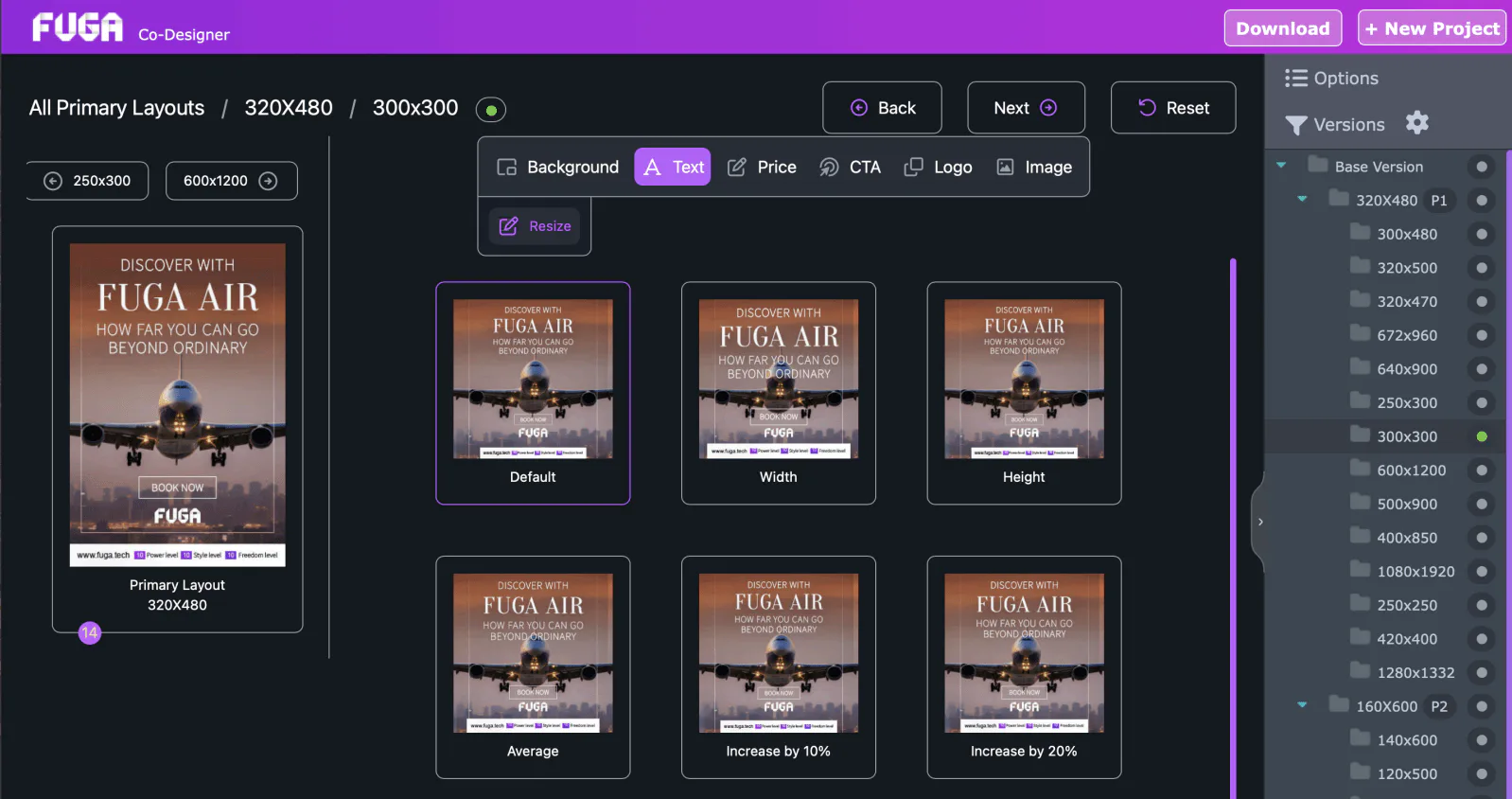Viewport: 1512px width, 799px height.
Task: Open the Base Version folder icon
Action: coord(1317,165)
